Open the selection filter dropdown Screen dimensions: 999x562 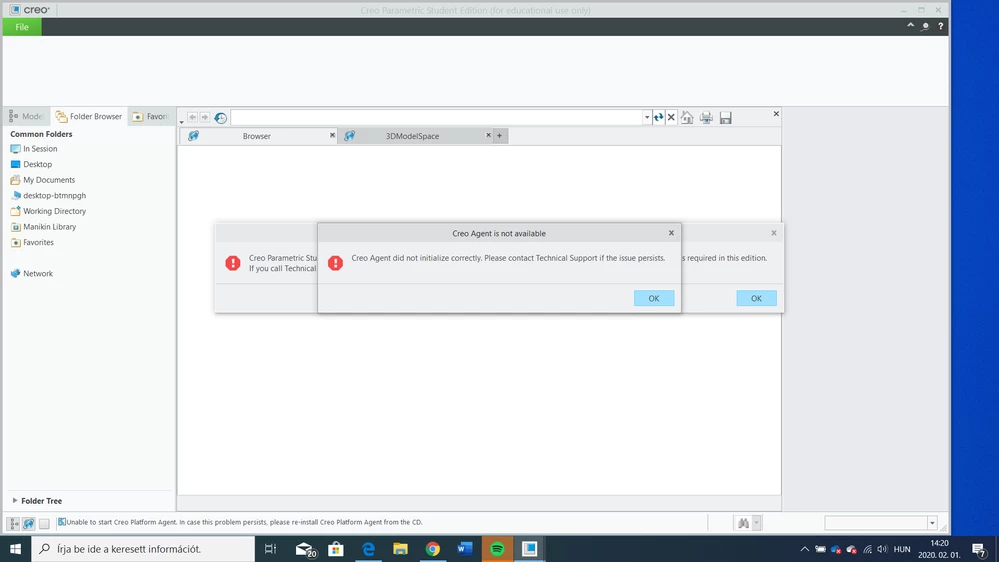pyautogui.click(x=931, y=523)
